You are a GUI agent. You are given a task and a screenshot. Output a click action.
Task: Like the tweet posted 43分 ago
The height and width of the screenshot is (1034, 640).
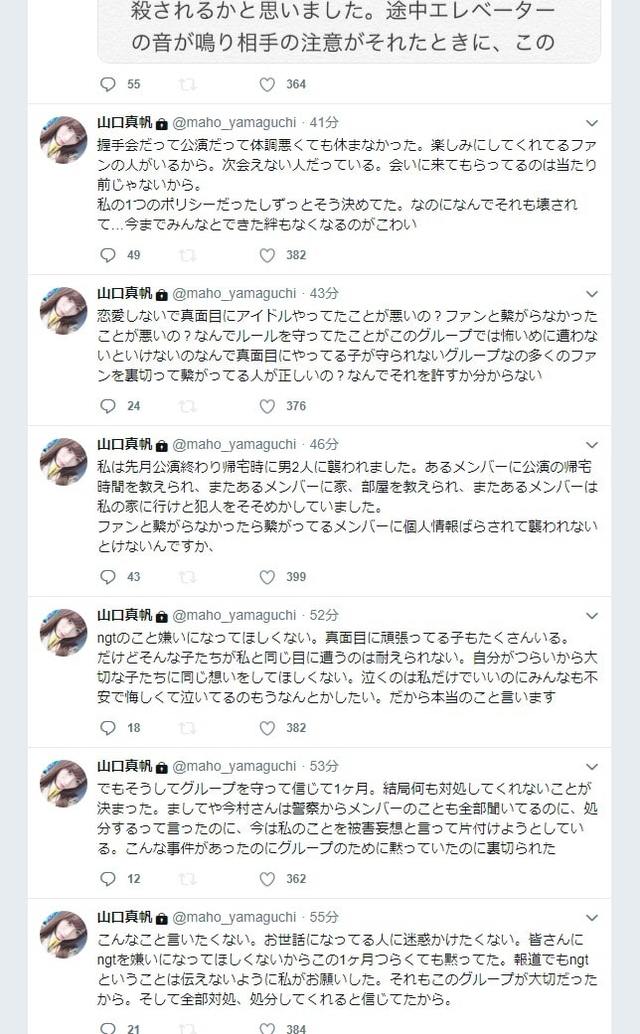(267, 406)
